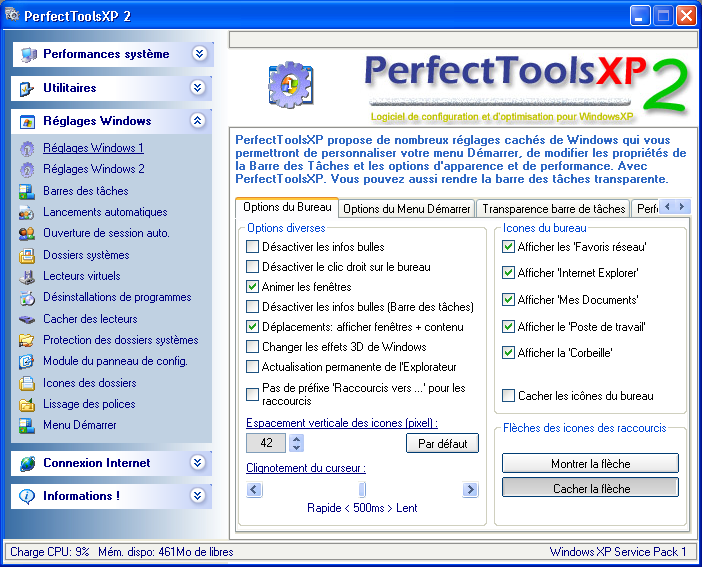Click Montrer la flèche button
This screenshot has height=567, width=702.
[590, 464]
